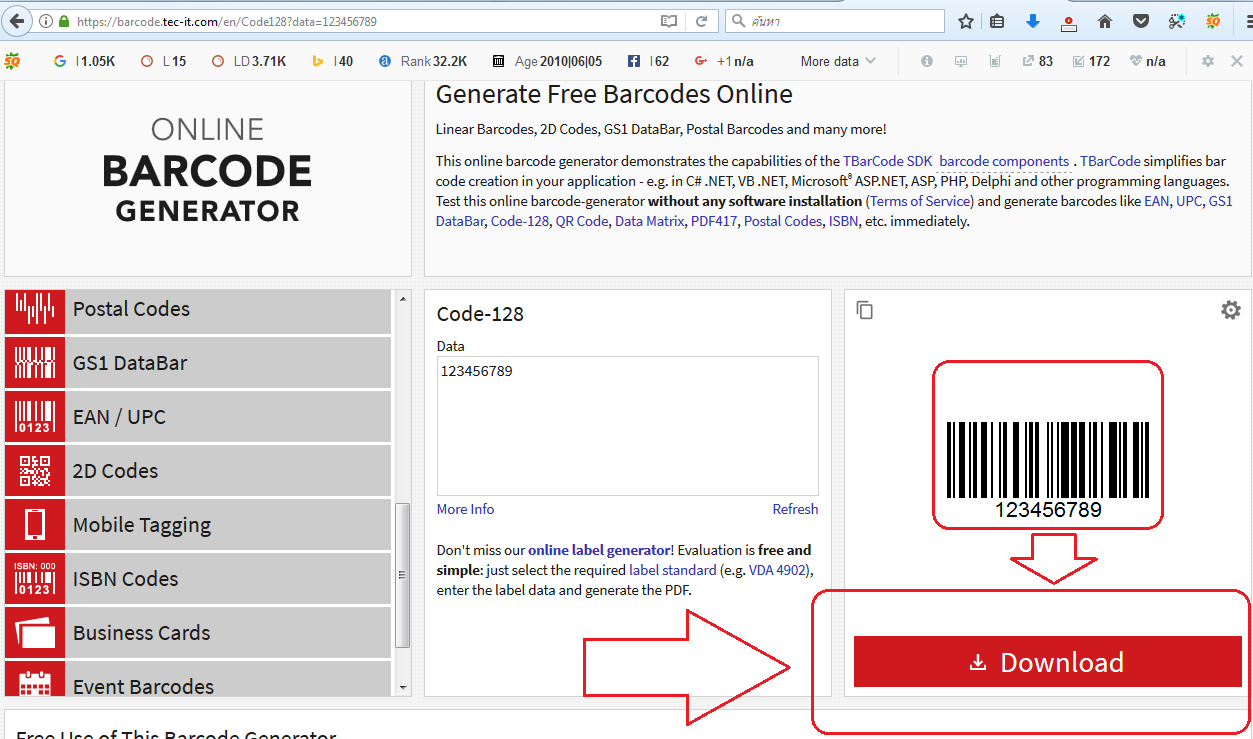Select ISBN Codes category
Screen dimensions: 1253x739
point(198,579)
